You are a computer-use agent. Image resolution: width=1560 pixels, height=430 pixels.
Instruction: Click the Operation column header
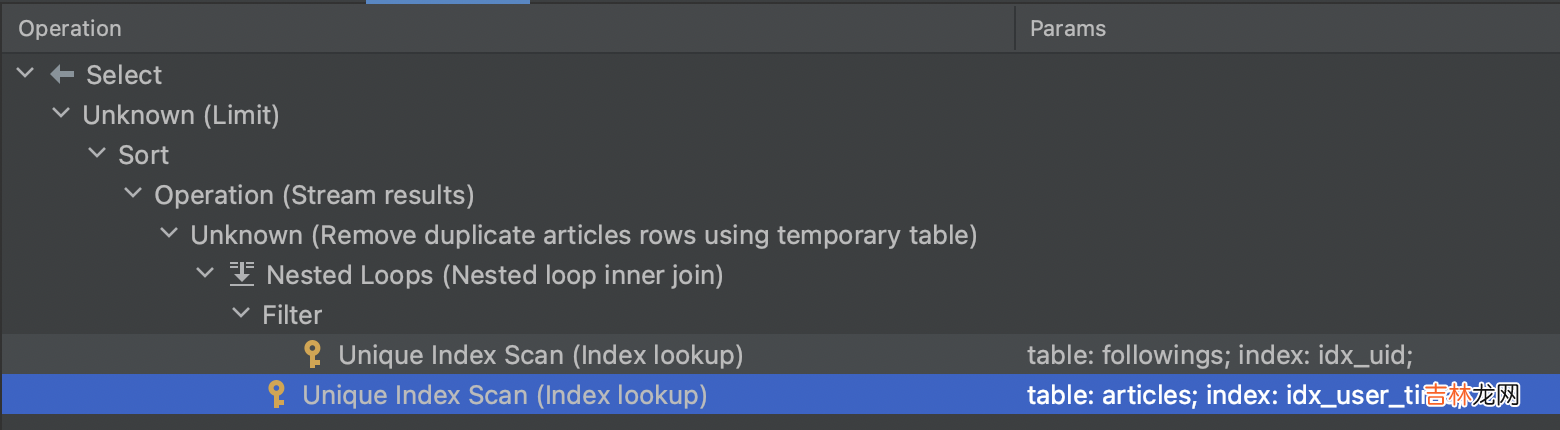click(70, 29)
